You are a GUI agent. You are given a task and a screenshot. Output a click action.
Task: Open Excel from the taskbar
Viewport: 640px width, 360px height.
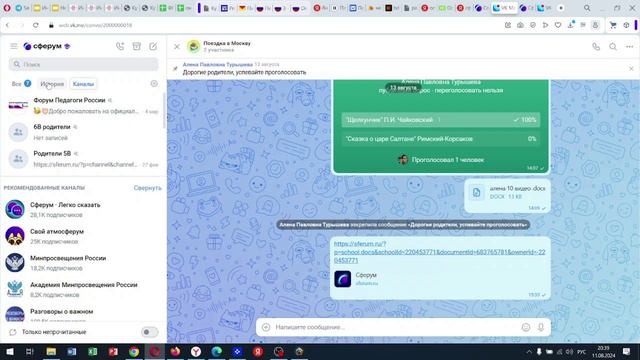click(x=93, y=351)
